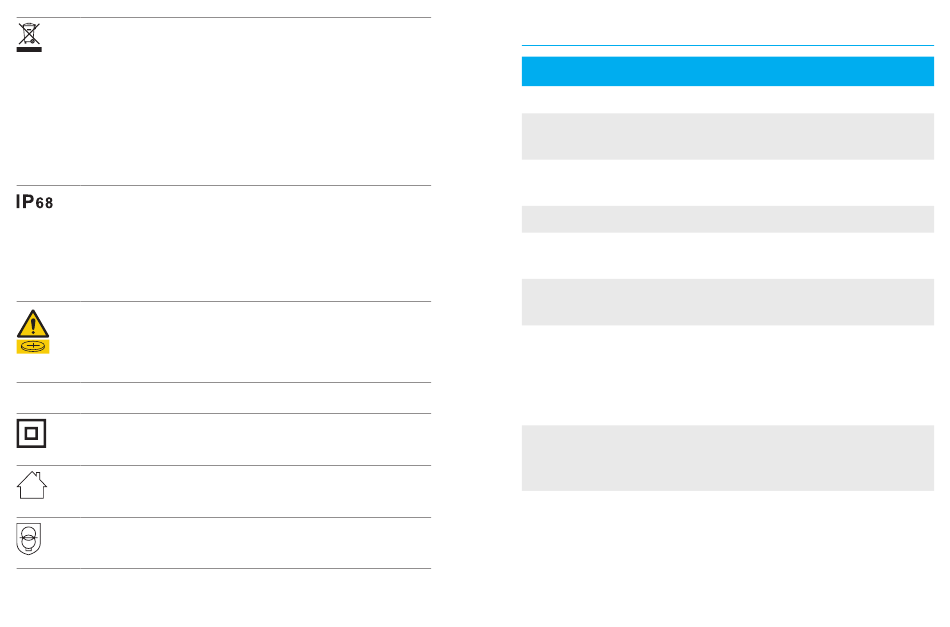This screenshot has width=950, height=627.
Task: Click the inner square of the double-square icon
Action: [x=32, y=433]
